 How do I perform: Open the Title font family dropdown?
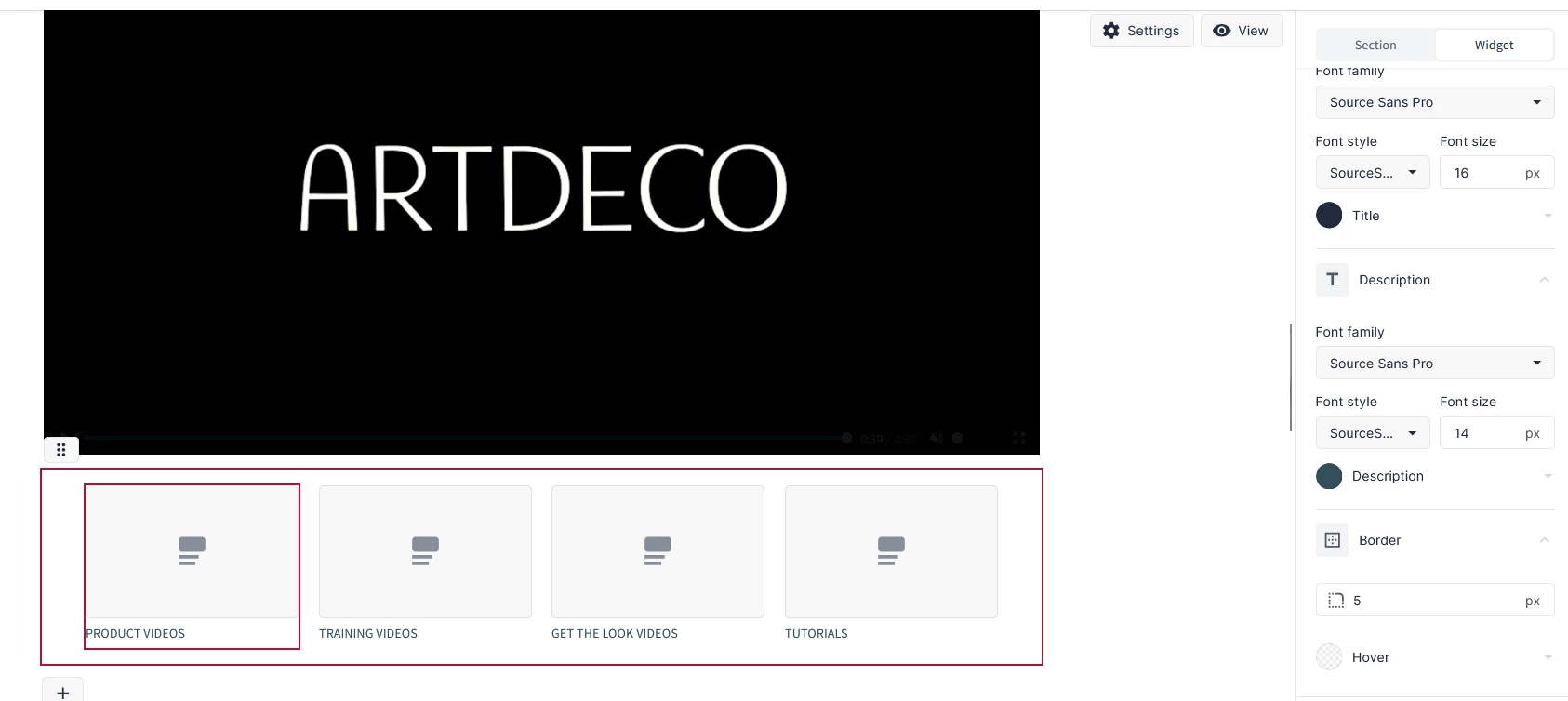(1435, 102)
